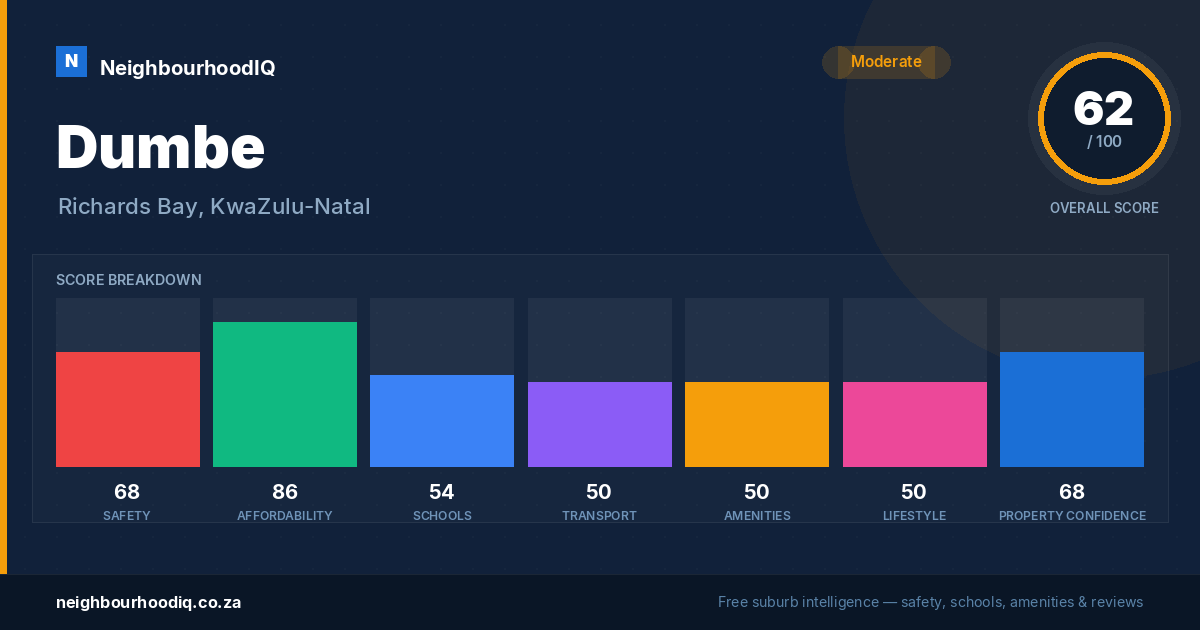Select the purple Transport bar
The height and width of the screenshot is (630, 1200).
(x=600, y=424)
